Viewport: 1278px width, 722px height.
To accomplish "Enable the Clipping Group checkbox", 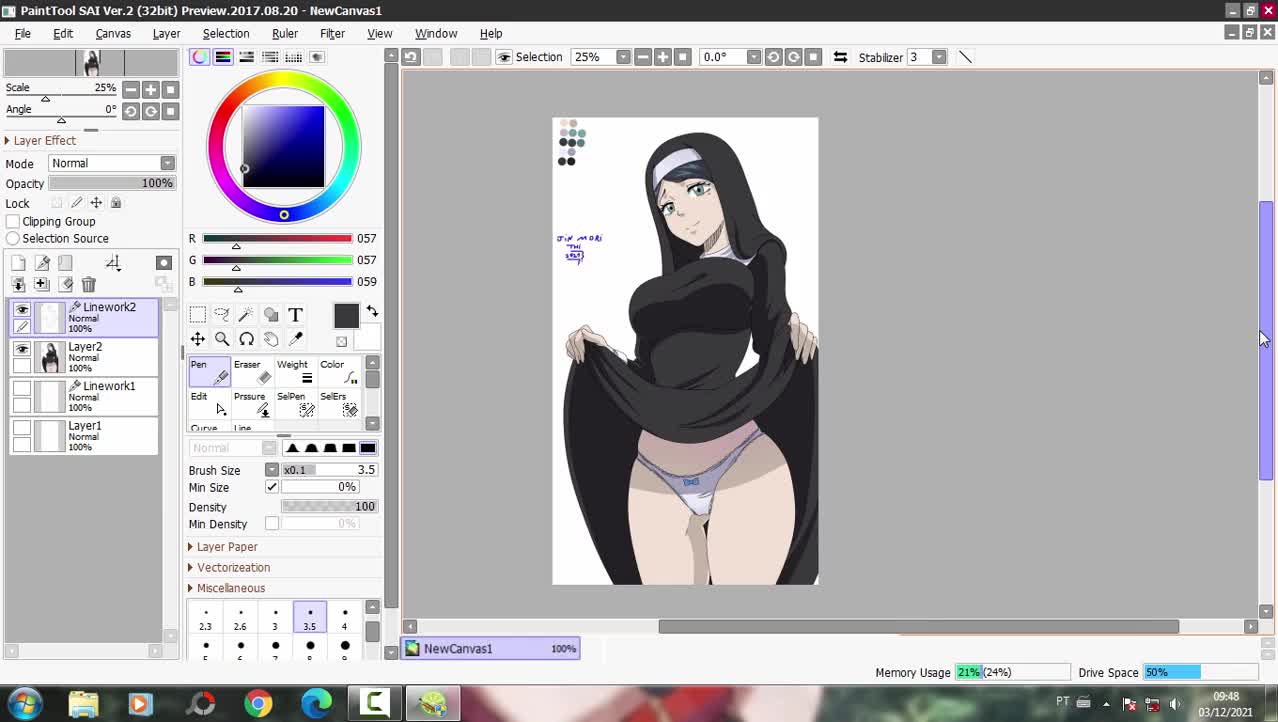I will point(13,222).
